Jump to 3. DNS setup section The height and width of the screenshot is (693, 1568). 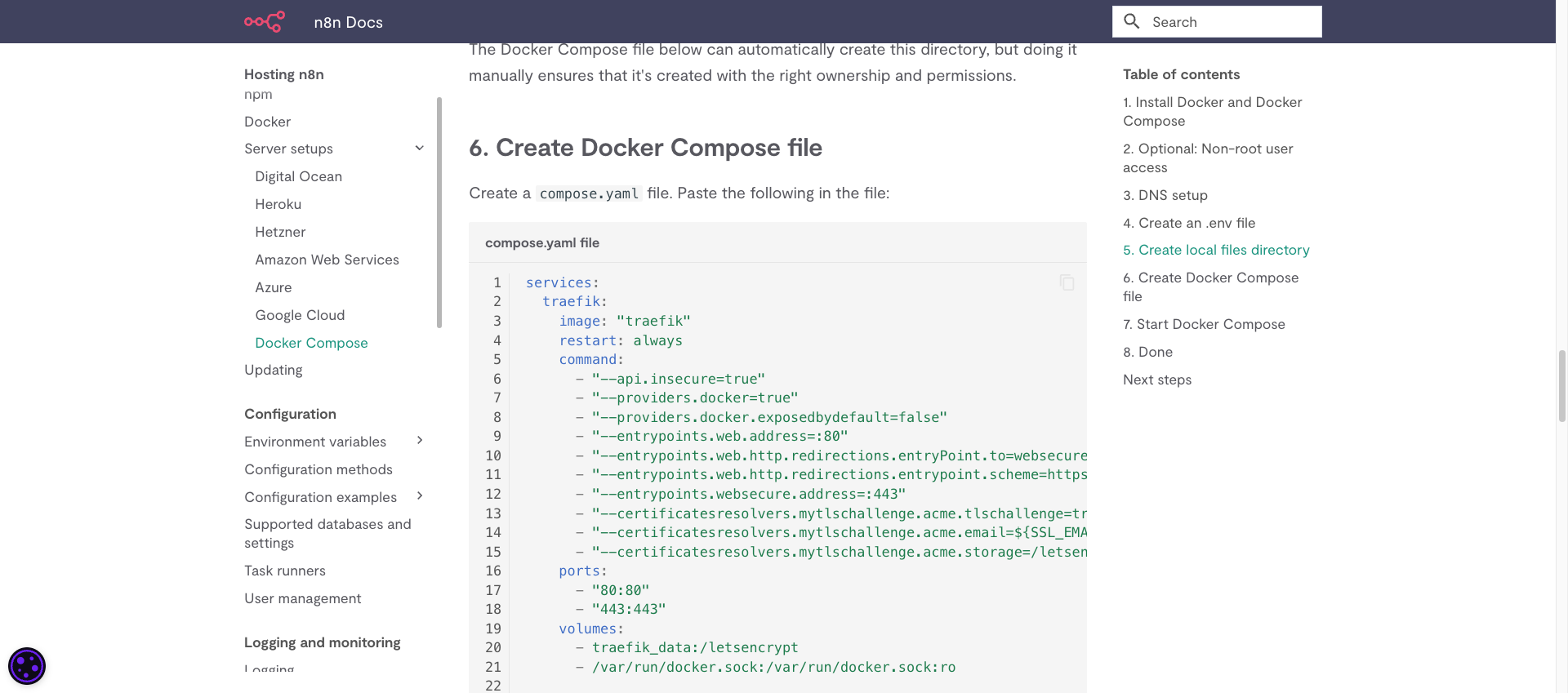(1165, 195)
